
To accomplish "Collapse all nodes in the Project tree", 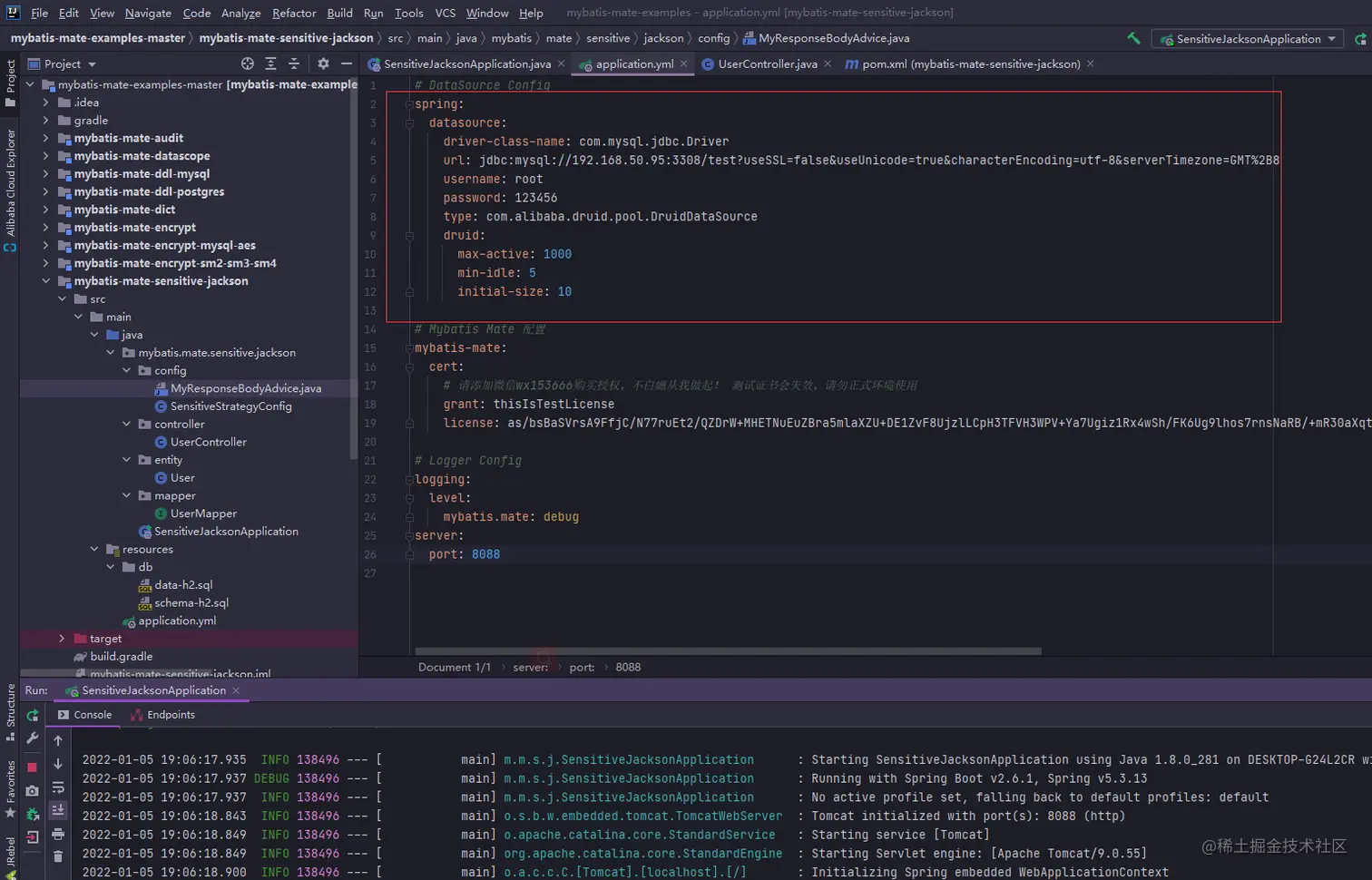I will click(293, 64).
